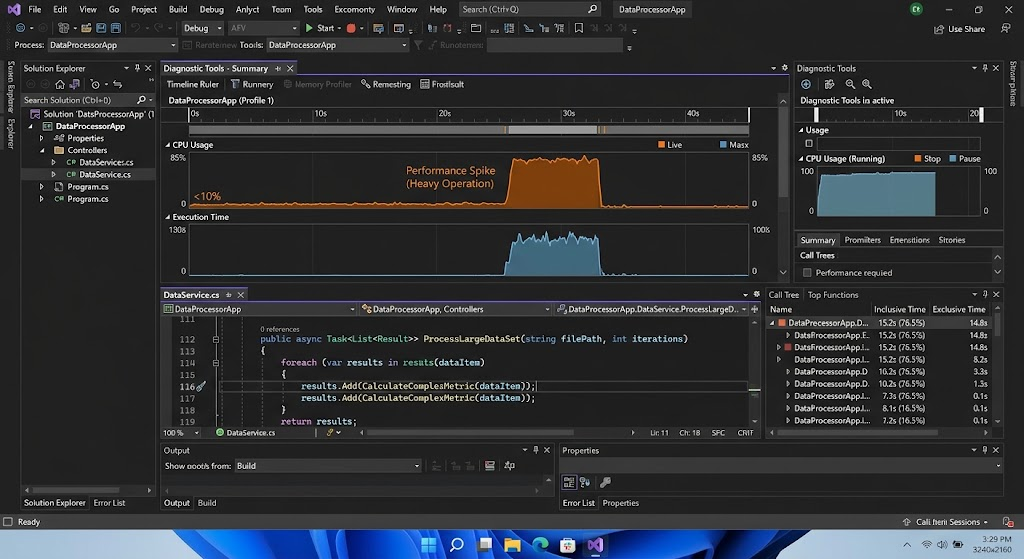The image size is (1024, 559).
Task: Click the Remesting toolbar button
Action: click(386, 84)
